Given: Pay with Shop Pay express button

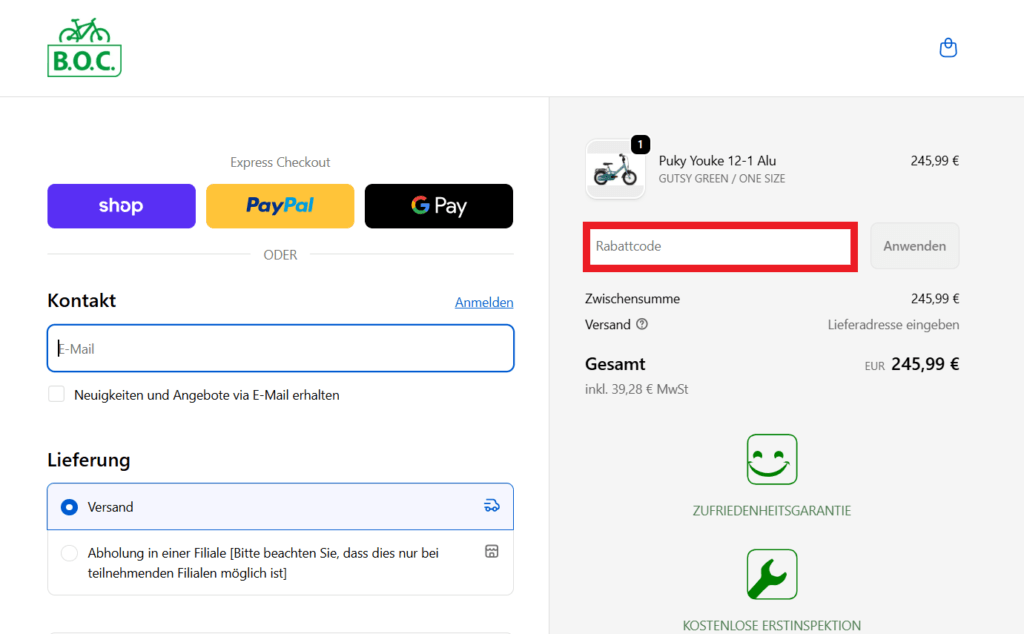Looking at the screenshot, I should click(x=121, y=206).
